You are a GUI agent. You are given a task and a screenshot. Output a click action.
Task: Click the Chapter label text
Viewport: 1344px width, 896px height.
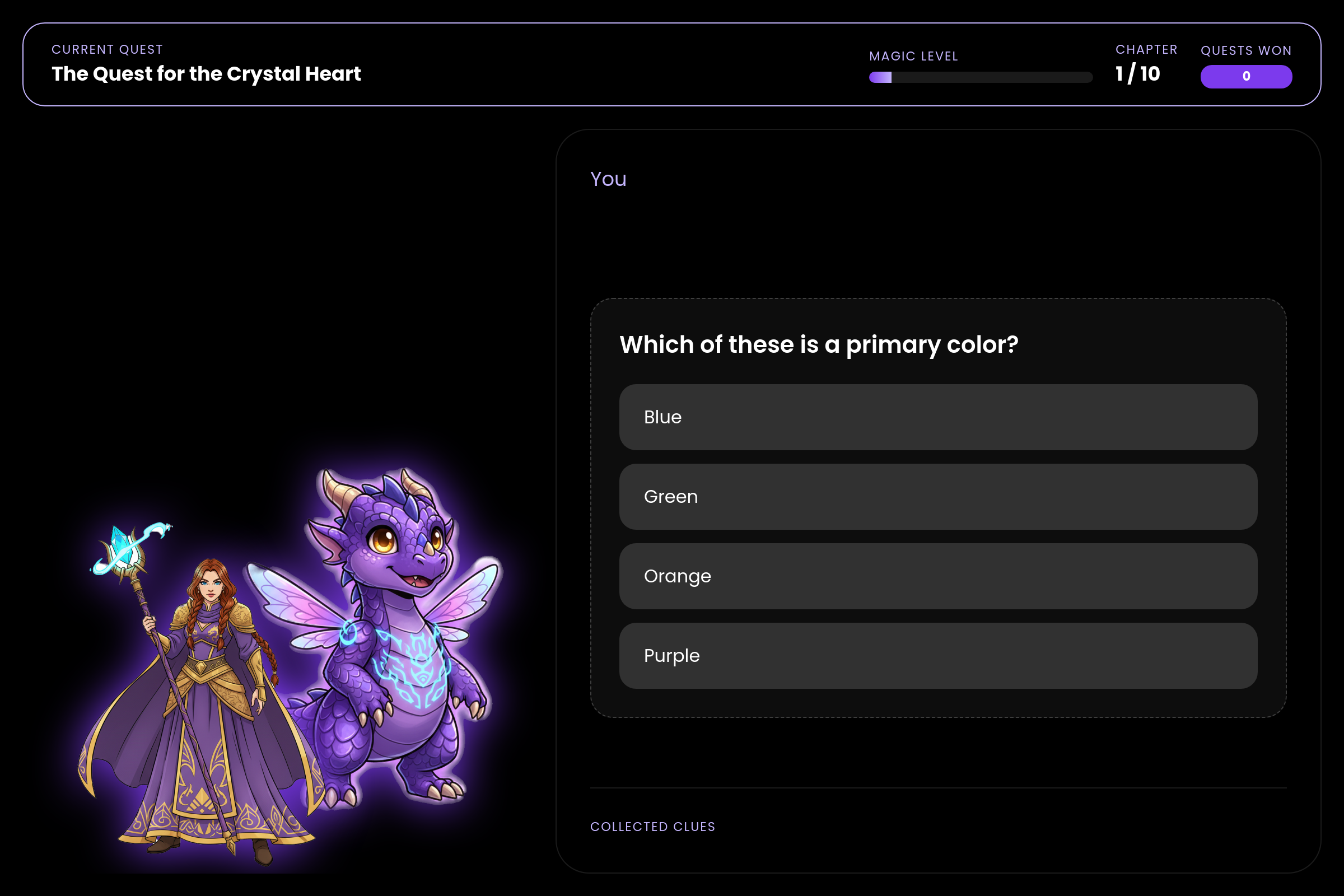pyautogui.click(x=1146, y=50)
